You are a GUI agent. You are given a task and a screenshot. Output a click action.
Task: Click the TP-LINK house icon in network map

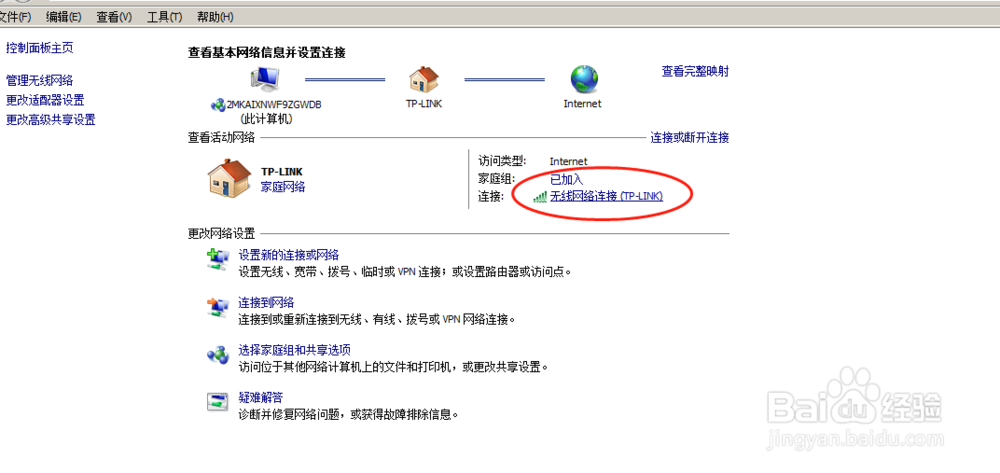(424, 80)
